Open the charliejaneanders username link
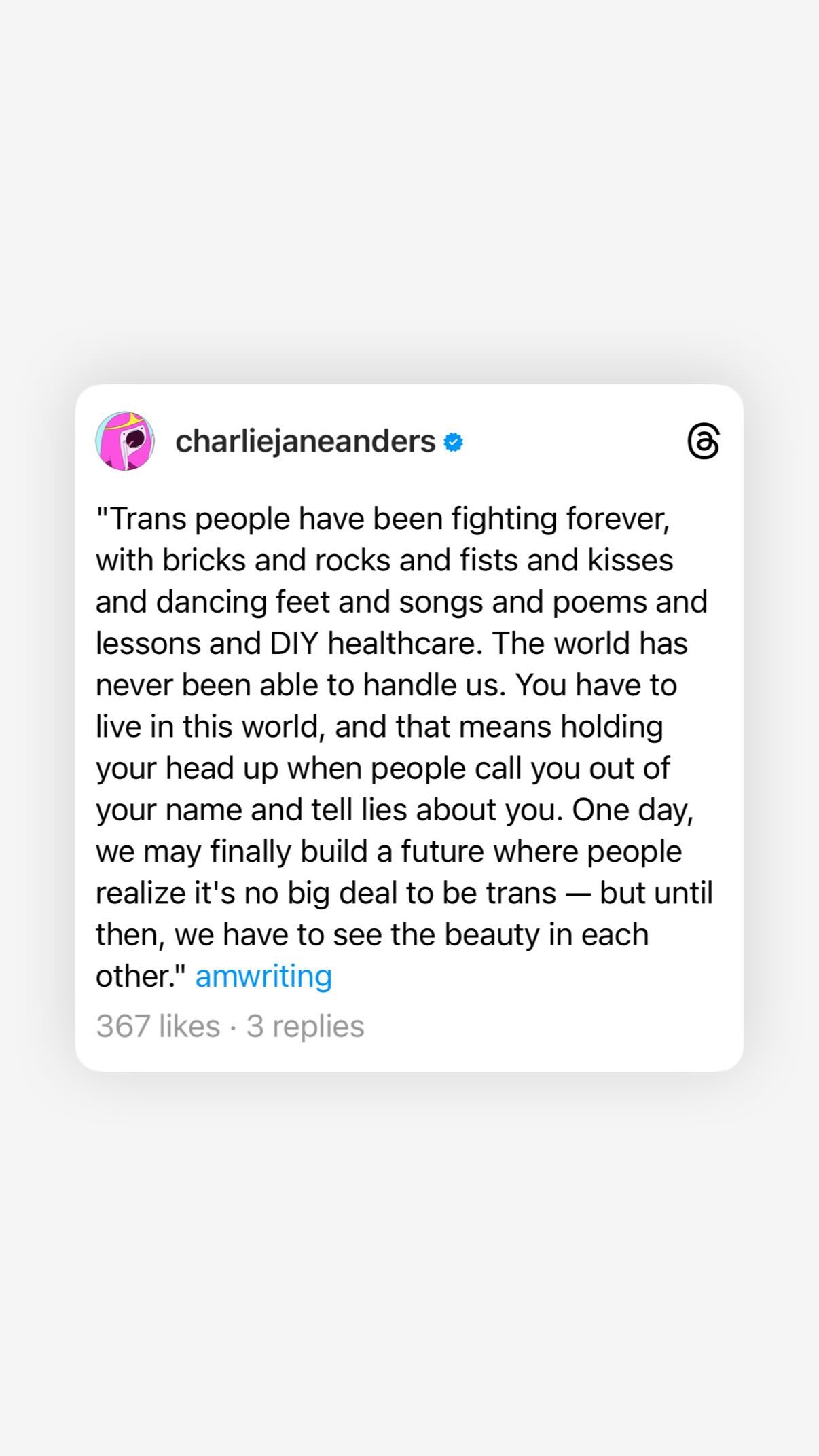Viewport: 819px width, 1456px height. pyautogui.click(x=305, y=441)
